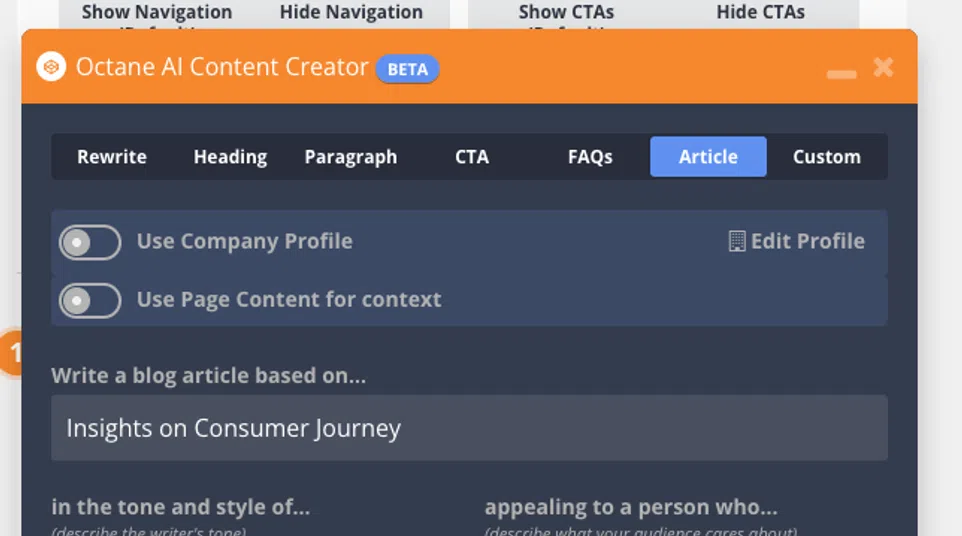Switch to the Heading tab
Viewport: 962px width, 536px height.
click(230, 157)
